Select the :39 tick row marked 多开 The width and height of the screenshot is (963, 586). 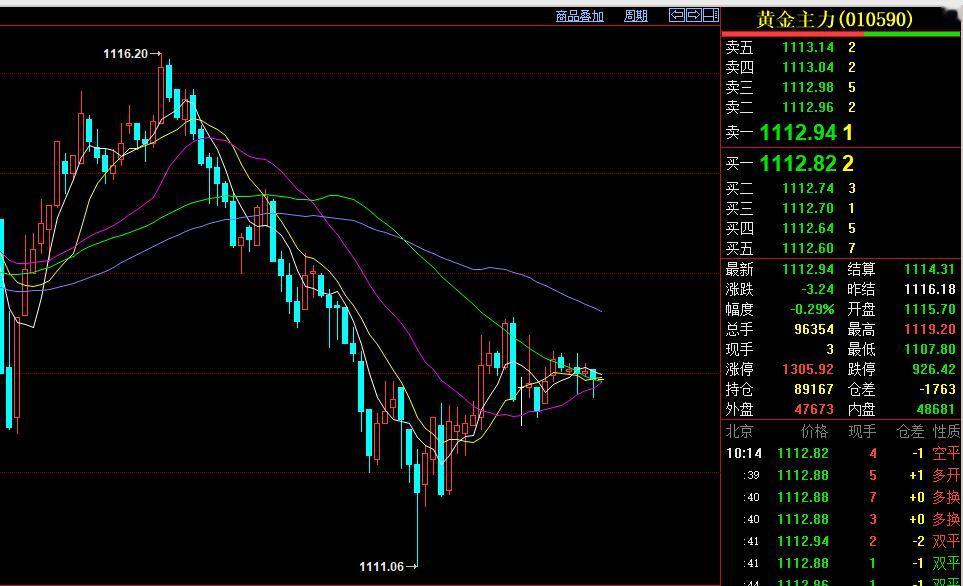tap(842, 475)
